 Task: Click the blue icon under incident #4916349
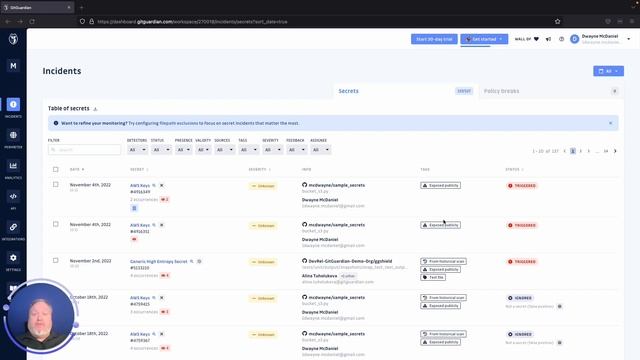click(134, 208)
